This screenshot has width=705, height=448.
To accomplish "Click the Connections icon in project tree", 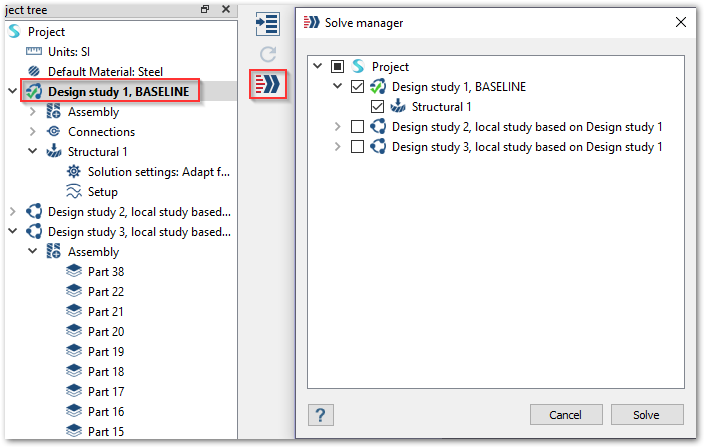I will (x=54, y=132).
